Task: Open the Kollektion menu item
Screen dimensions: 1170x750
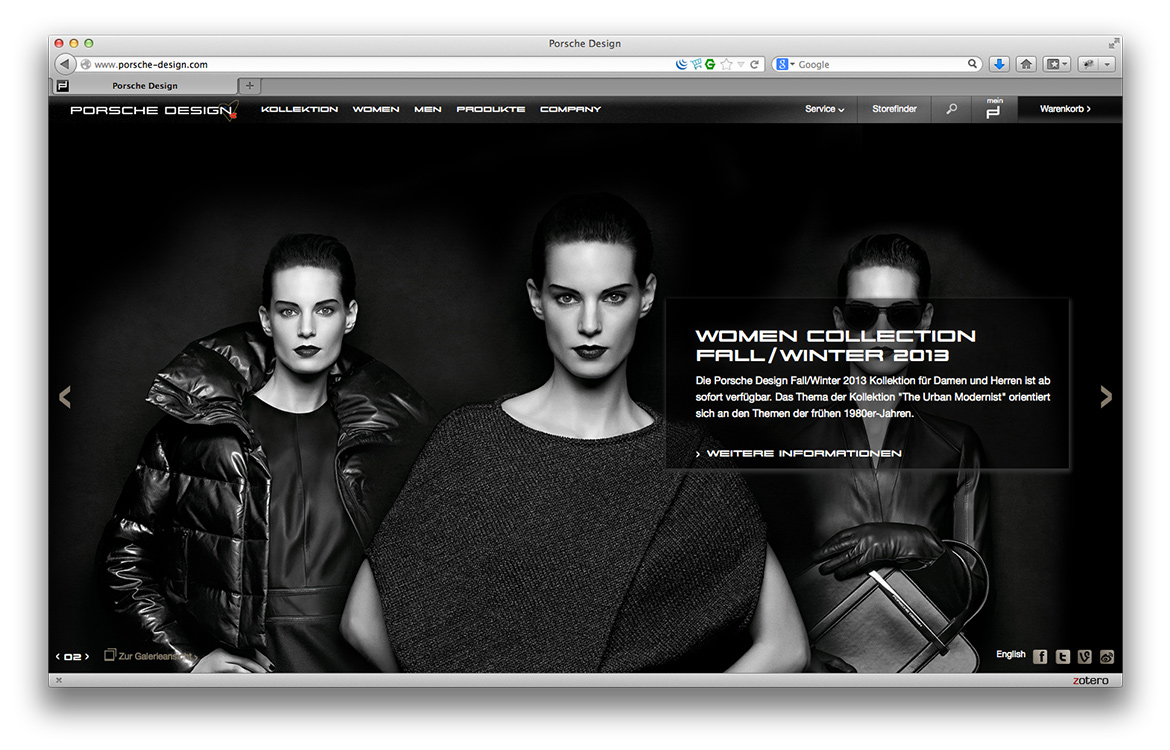Action: pos(299,109)
